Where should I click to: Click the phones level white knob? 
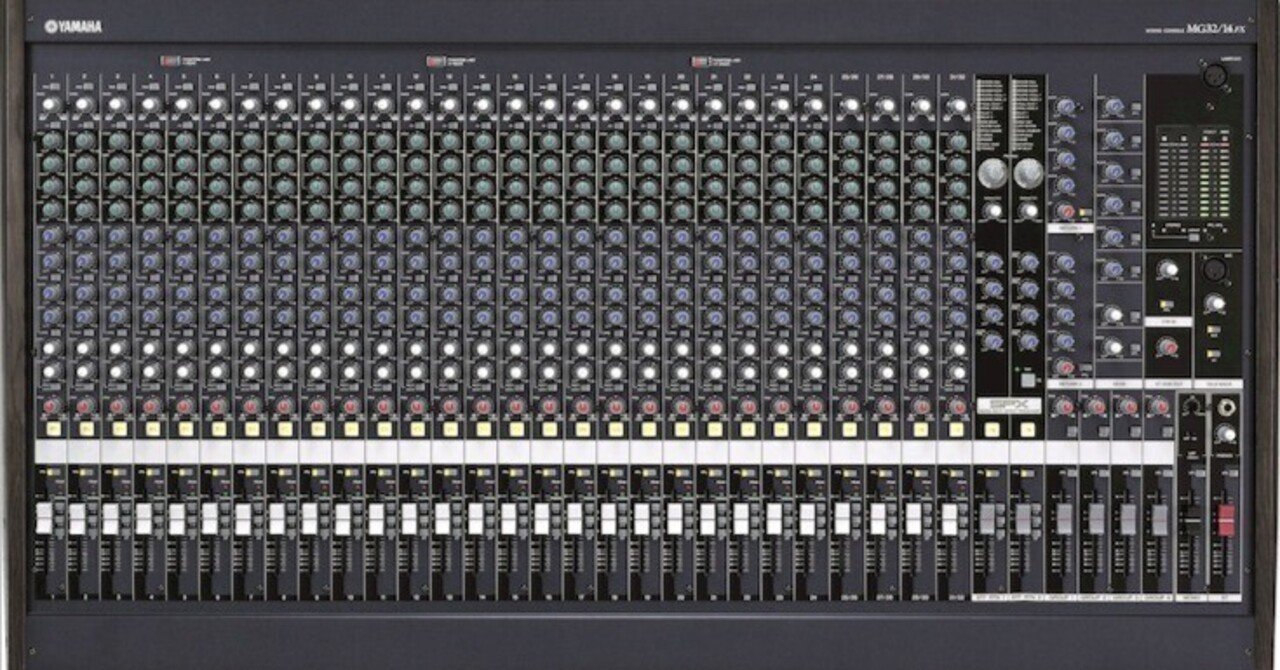tap(1226, 434)
